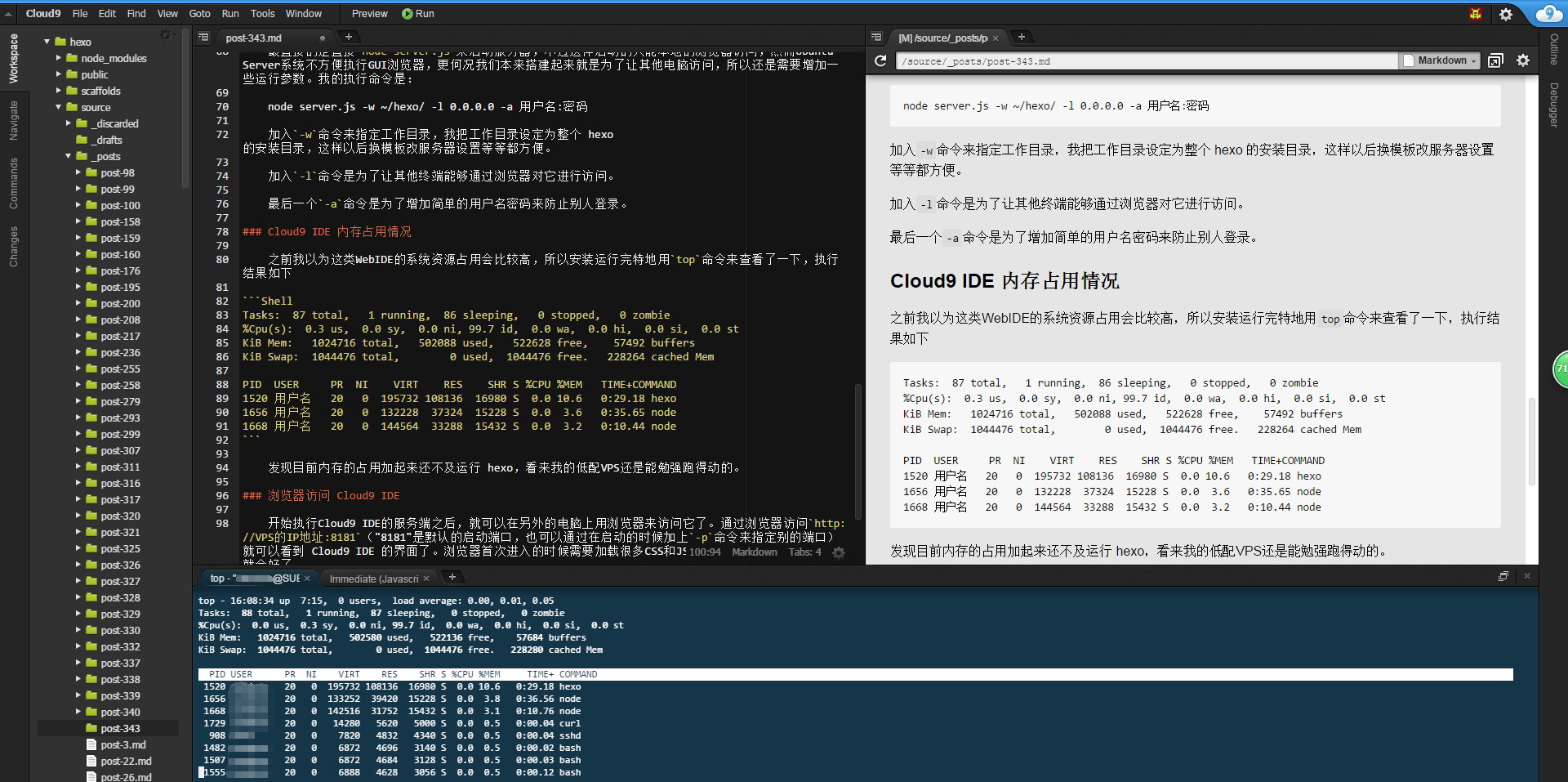Screen dimensions: 1568x782
Task: Open the View menu
Action: tap(167, 14)
